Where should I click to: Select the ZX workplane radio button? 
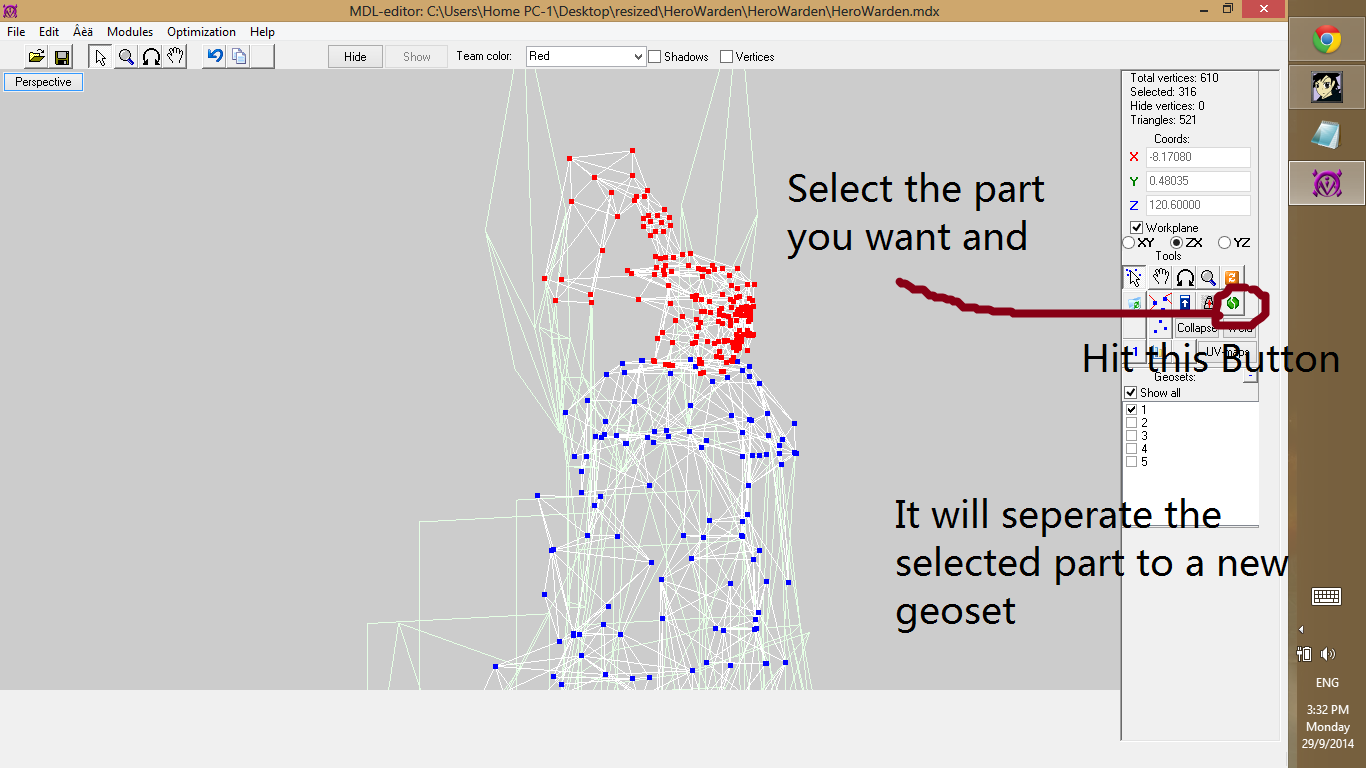click(x=1176, y=243)
